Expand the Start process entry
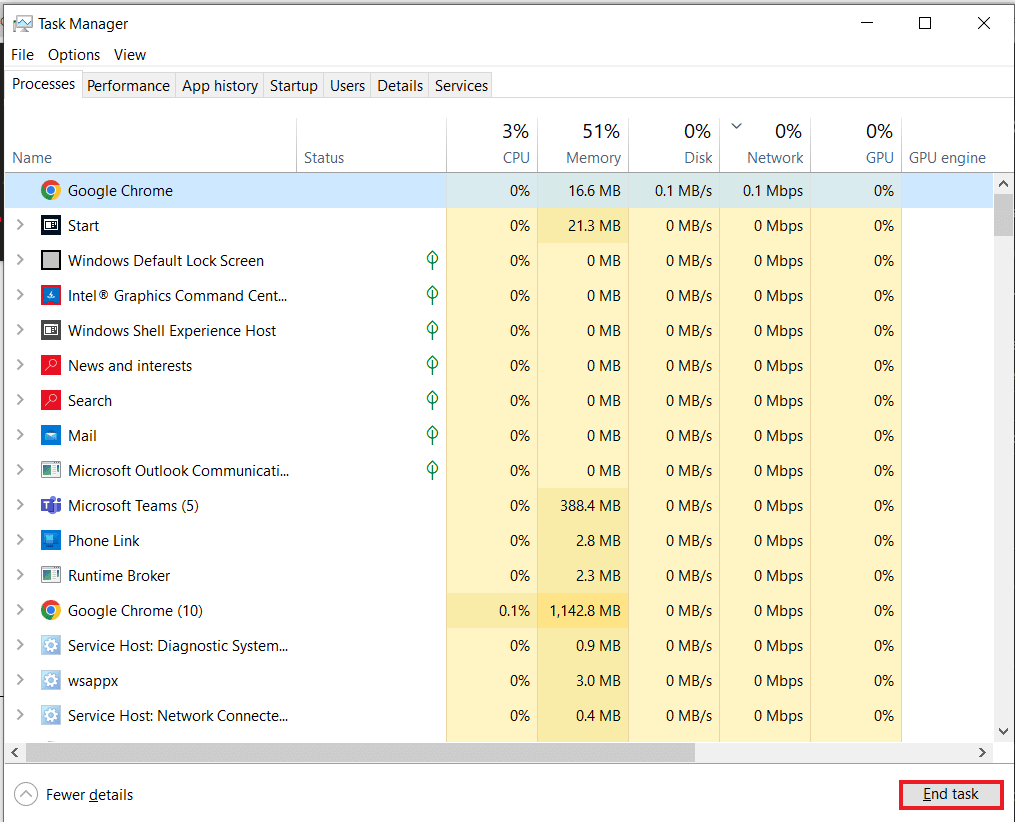The image size is (1015, 822). tap(20, 225)
